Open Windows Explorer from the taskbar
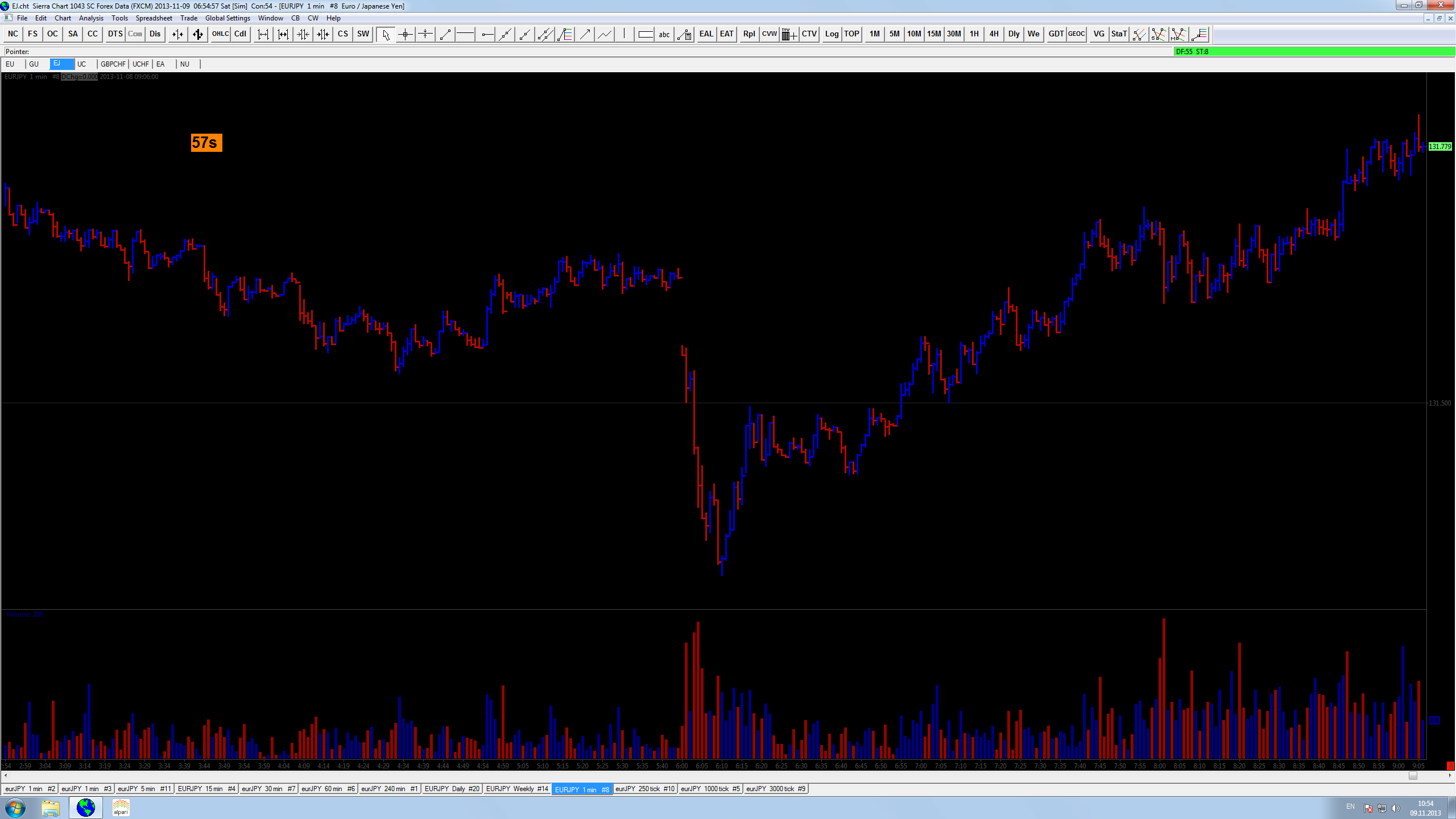The height and width of the screenshot is (819, 1456). coord(51,808)
